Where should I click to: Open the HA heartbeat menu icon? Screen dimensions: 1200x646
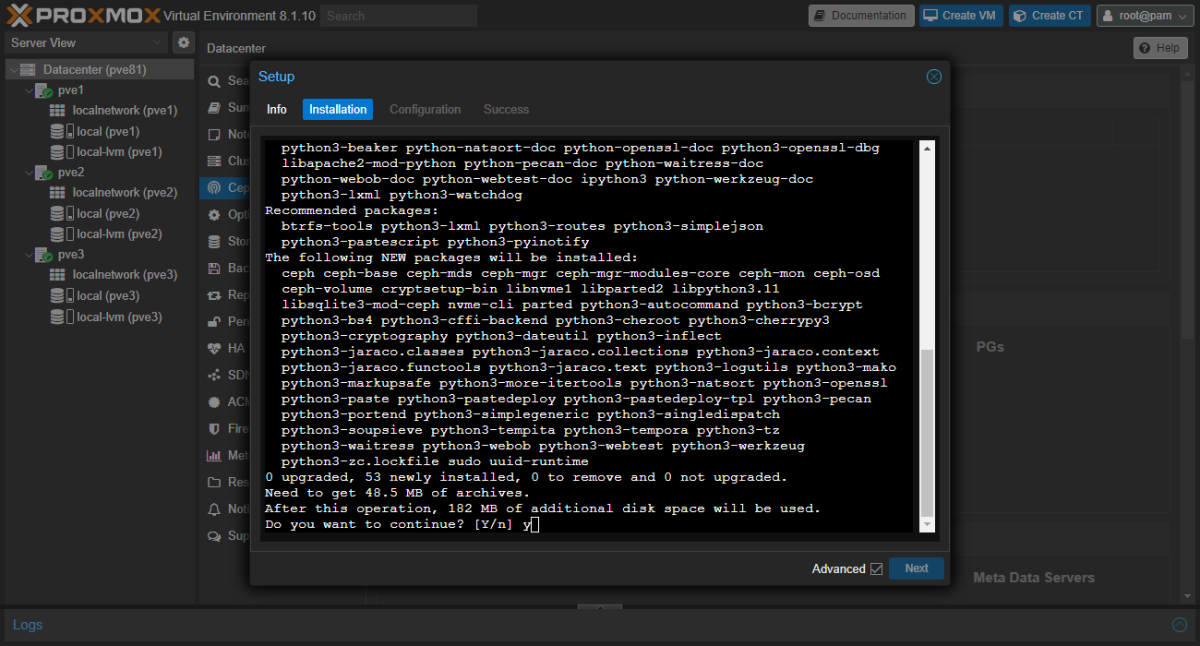click(x=214, y=348)
